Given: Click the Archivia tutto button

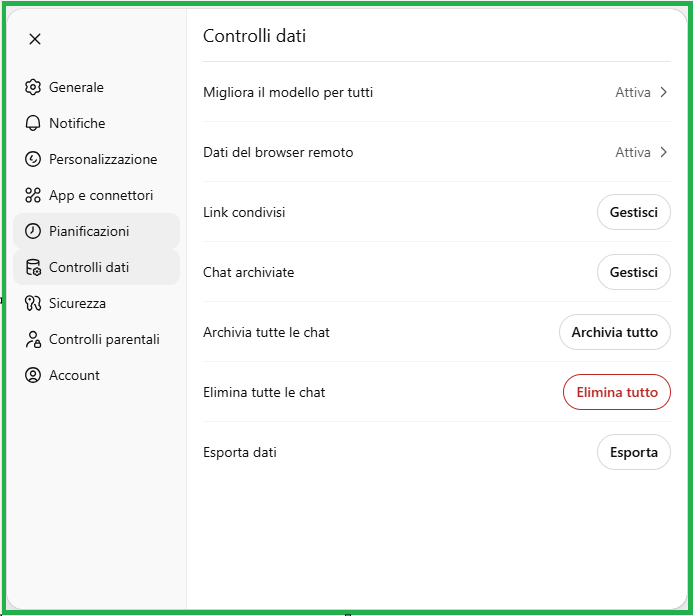Looking at the screenshot, I should click(614, 332).
